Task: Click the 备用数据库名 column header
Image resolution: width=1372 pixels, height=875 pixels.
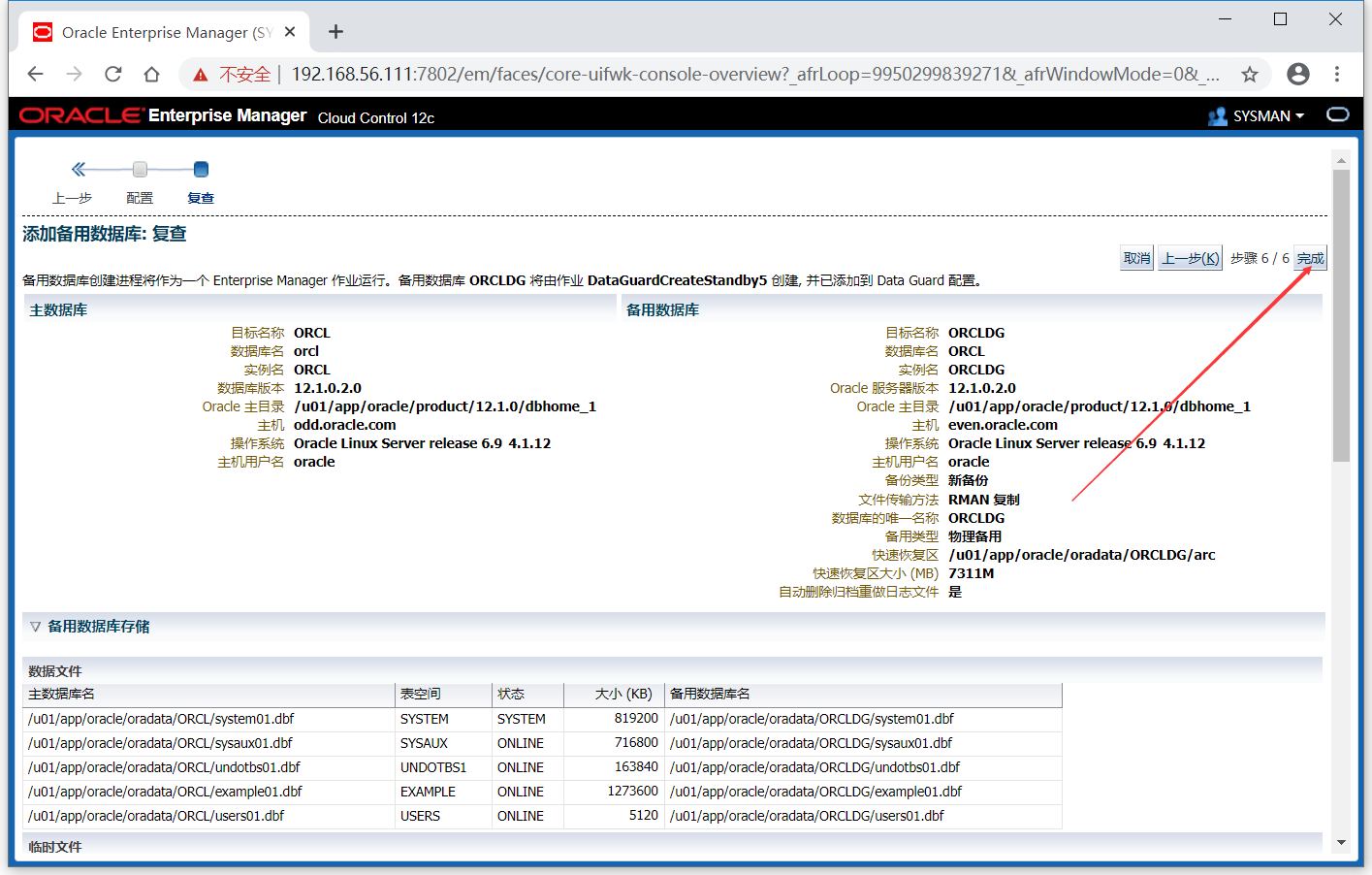Action: pyautogui.click(x=863, y=694)
